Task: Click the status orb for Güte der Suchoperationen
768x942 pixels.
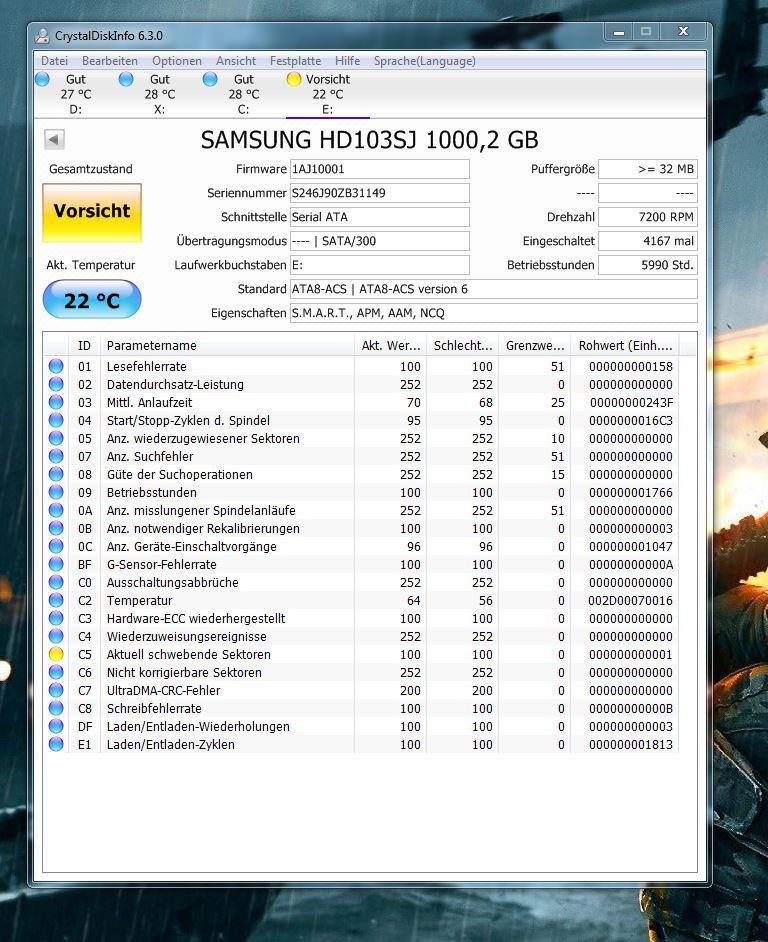Action: [56, 474]
